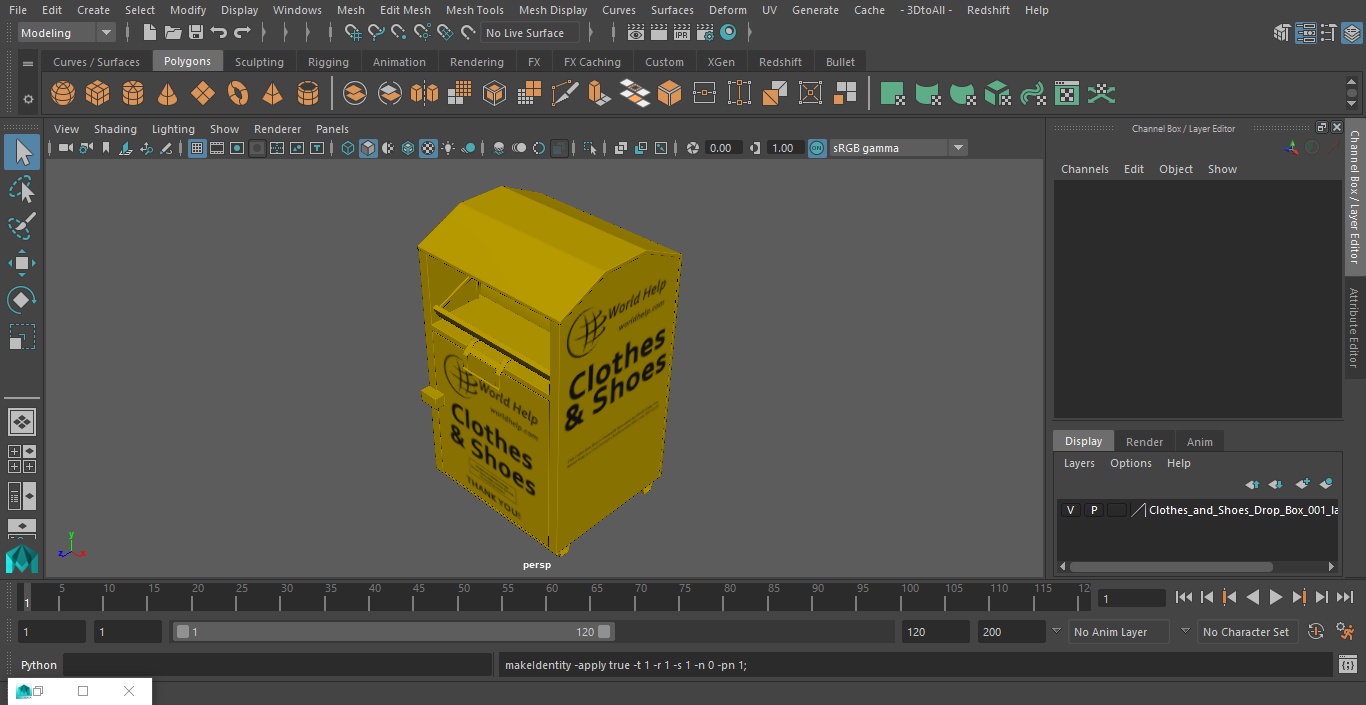Toggle Python command line language label

click(39, 665)
